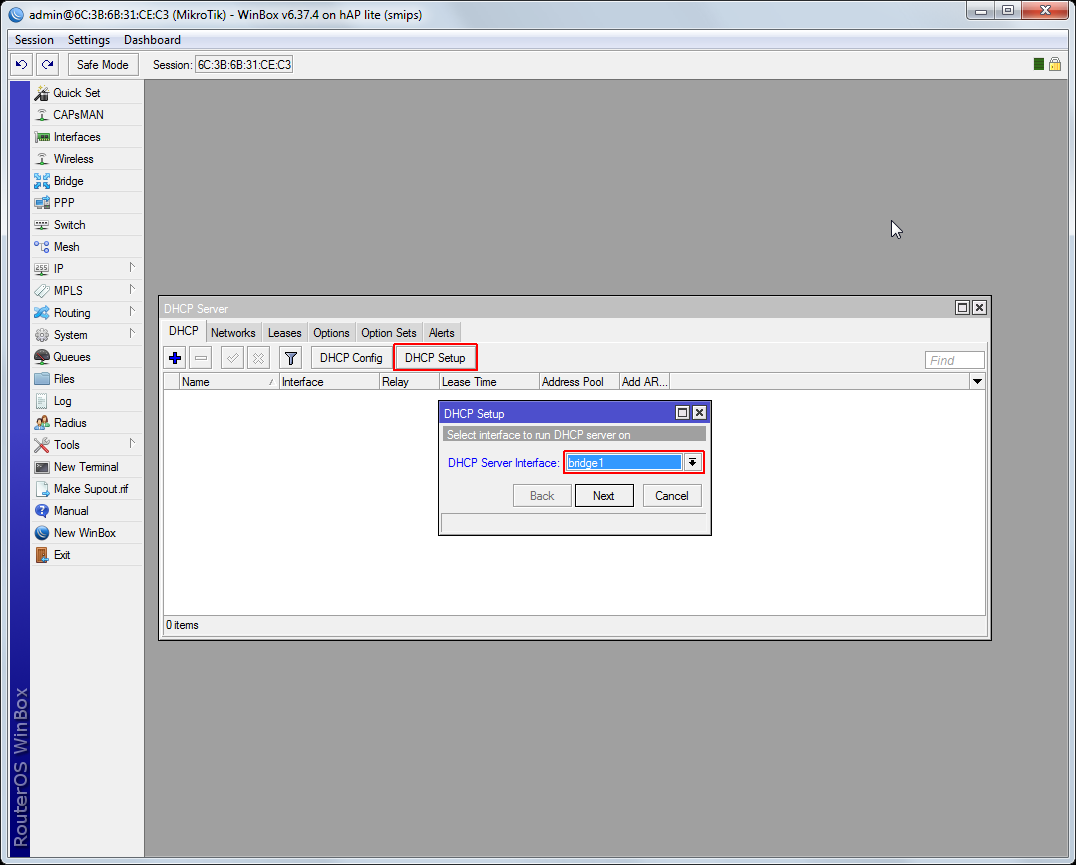Screen dimensions: 1076x865
Task: Open the Session menu
Action: [35, 40]
